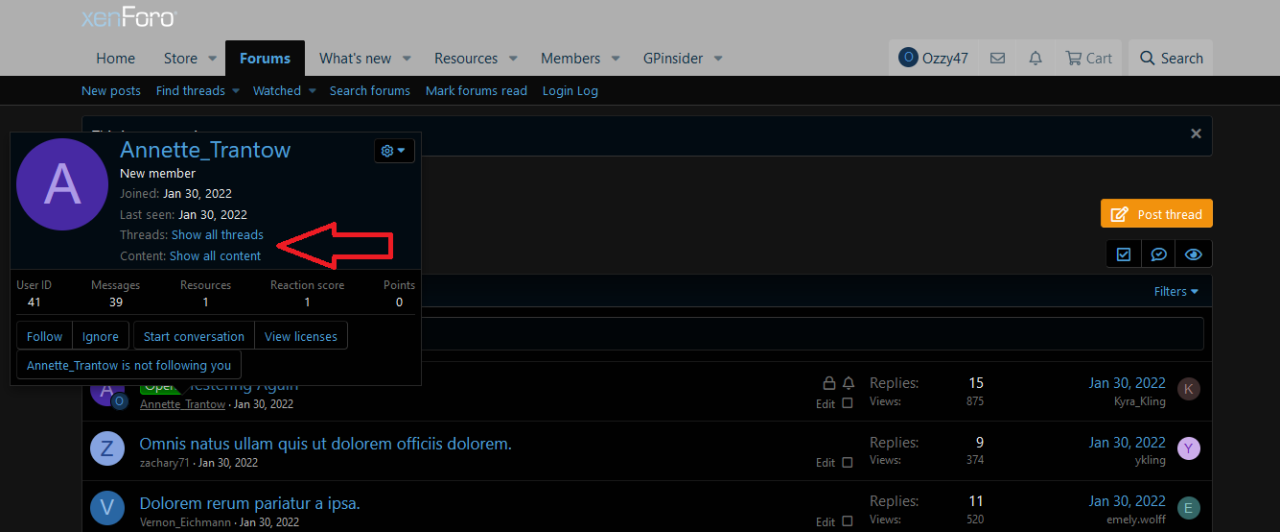
Task: Tick checkbox for Annette_Trantow's thread
Action: [848, 403]
